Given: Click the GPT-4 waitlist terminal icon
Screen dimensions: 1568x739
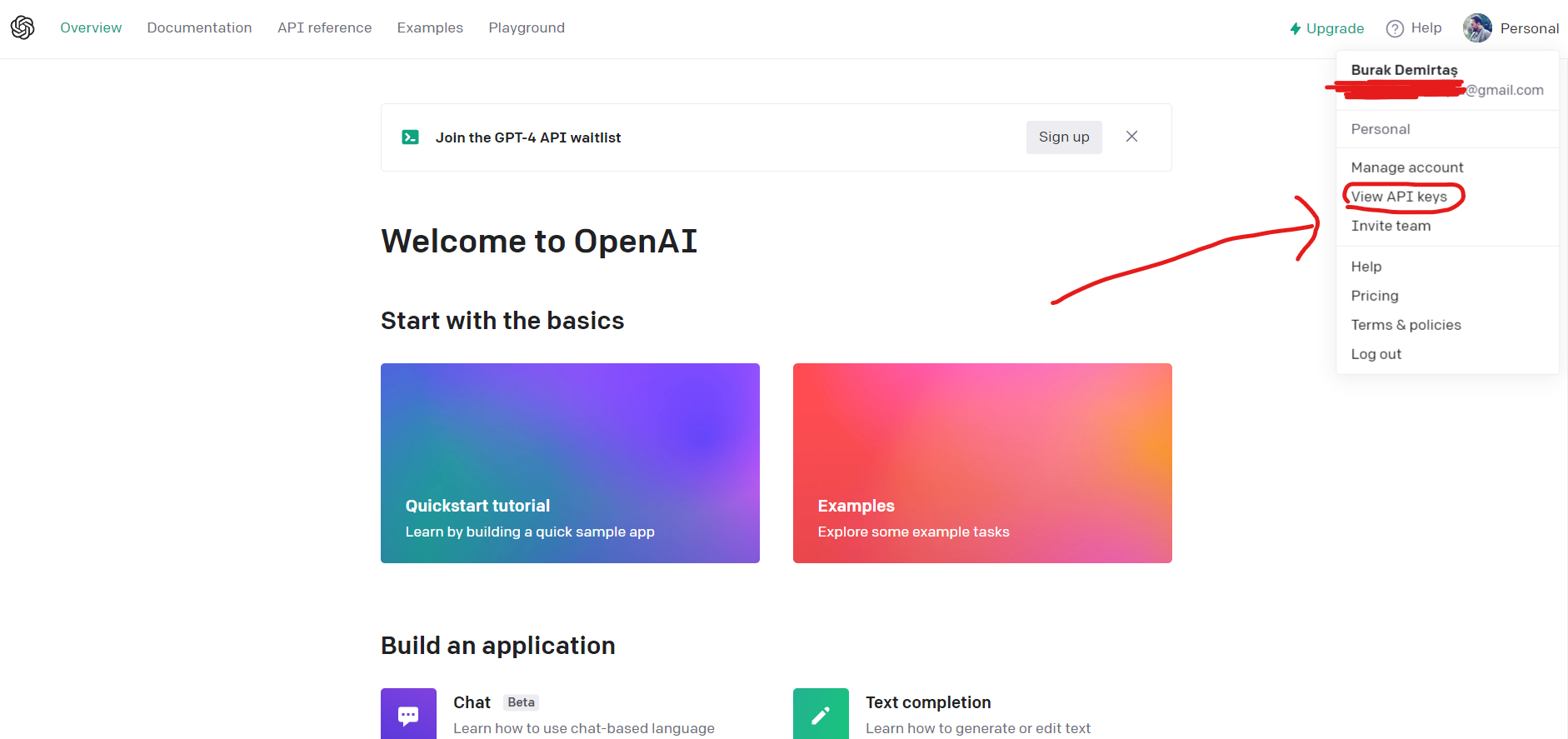Looking at the screenshot, I should (x=410, y=137).
